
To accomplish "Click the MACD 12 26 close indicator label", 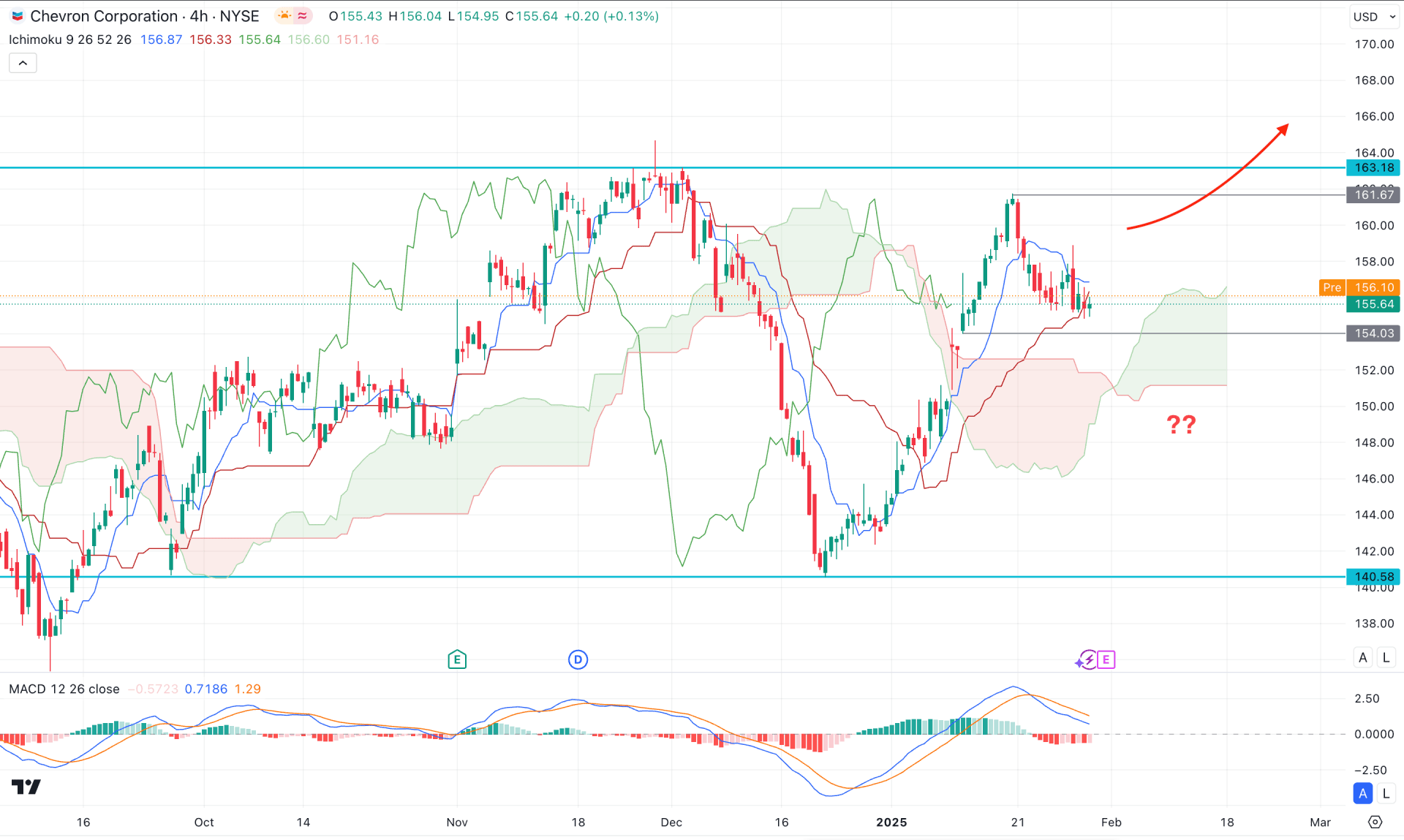I will 64,689.
